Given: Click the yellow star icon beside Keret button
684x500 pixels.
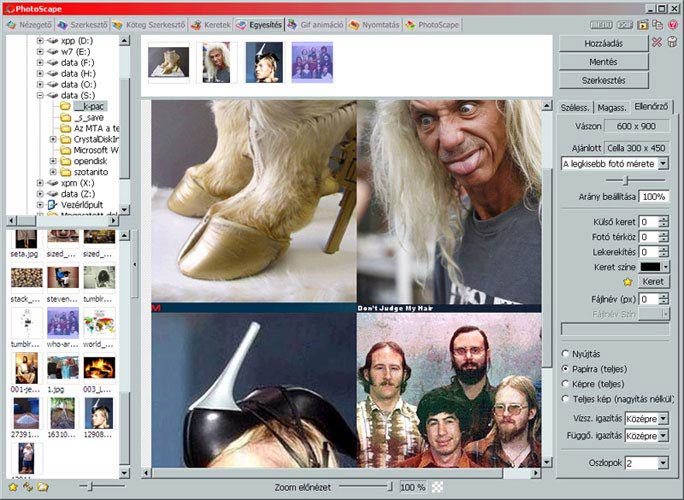Looking at the screenshot, I should tap(627, 282).
